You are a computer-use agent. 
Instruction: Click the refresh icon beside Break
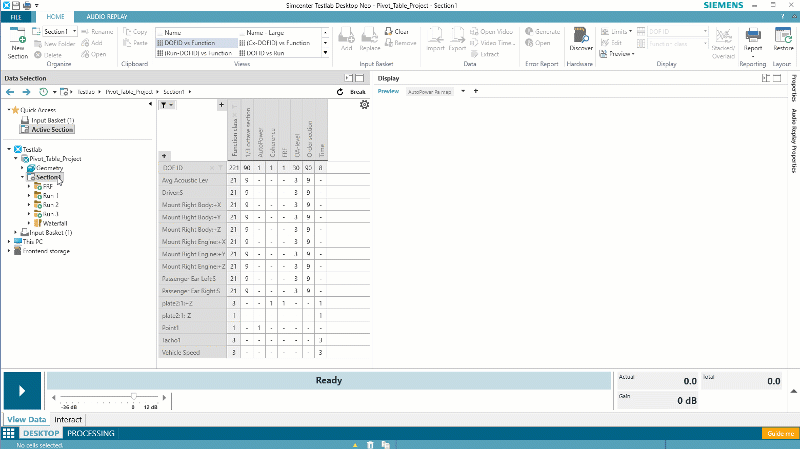pos(340,91)
